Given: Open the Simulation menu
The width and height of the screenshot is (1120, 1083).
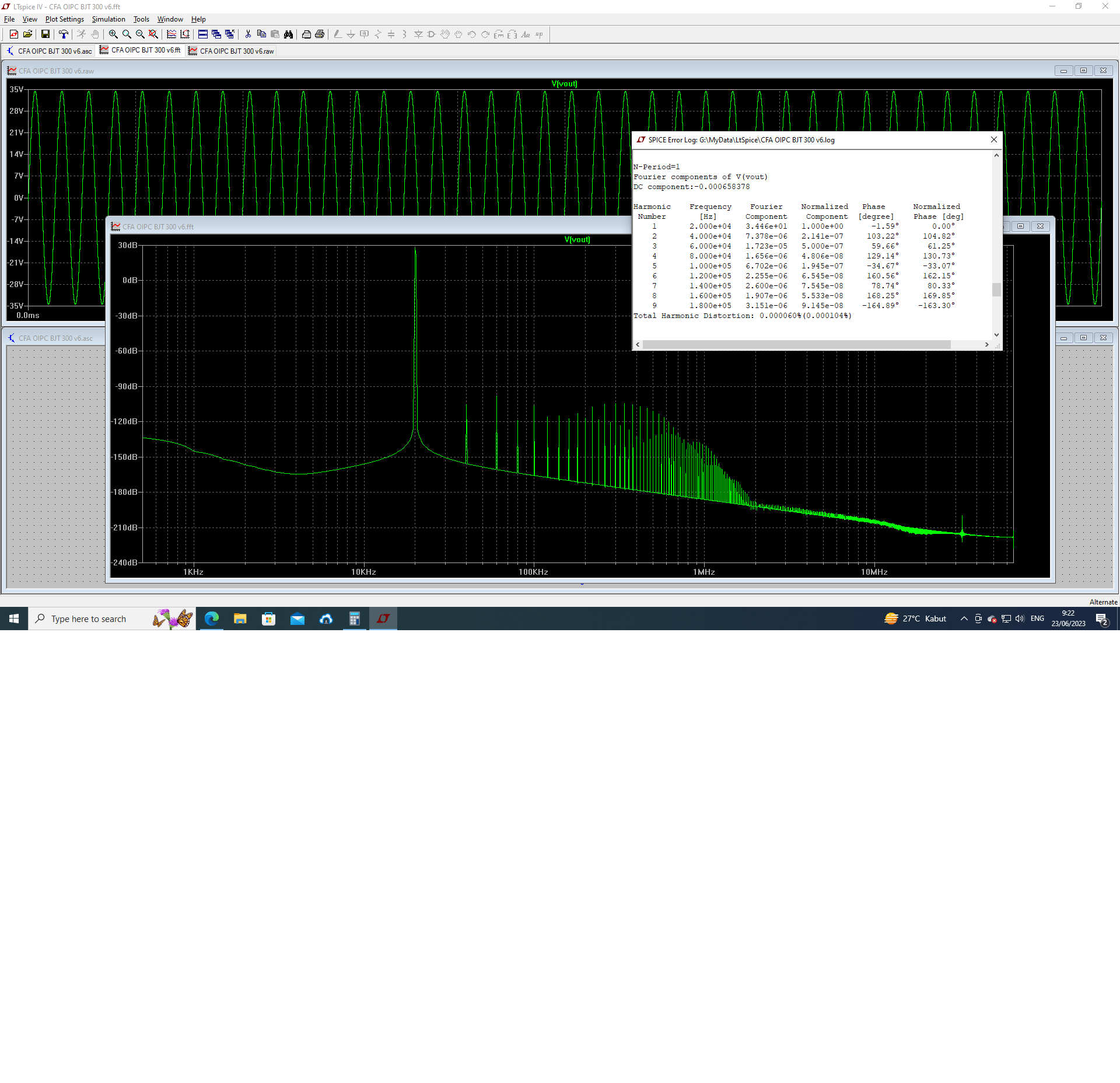Looking at the screenshot, I should pyautogui.click(x=108, y=19).
